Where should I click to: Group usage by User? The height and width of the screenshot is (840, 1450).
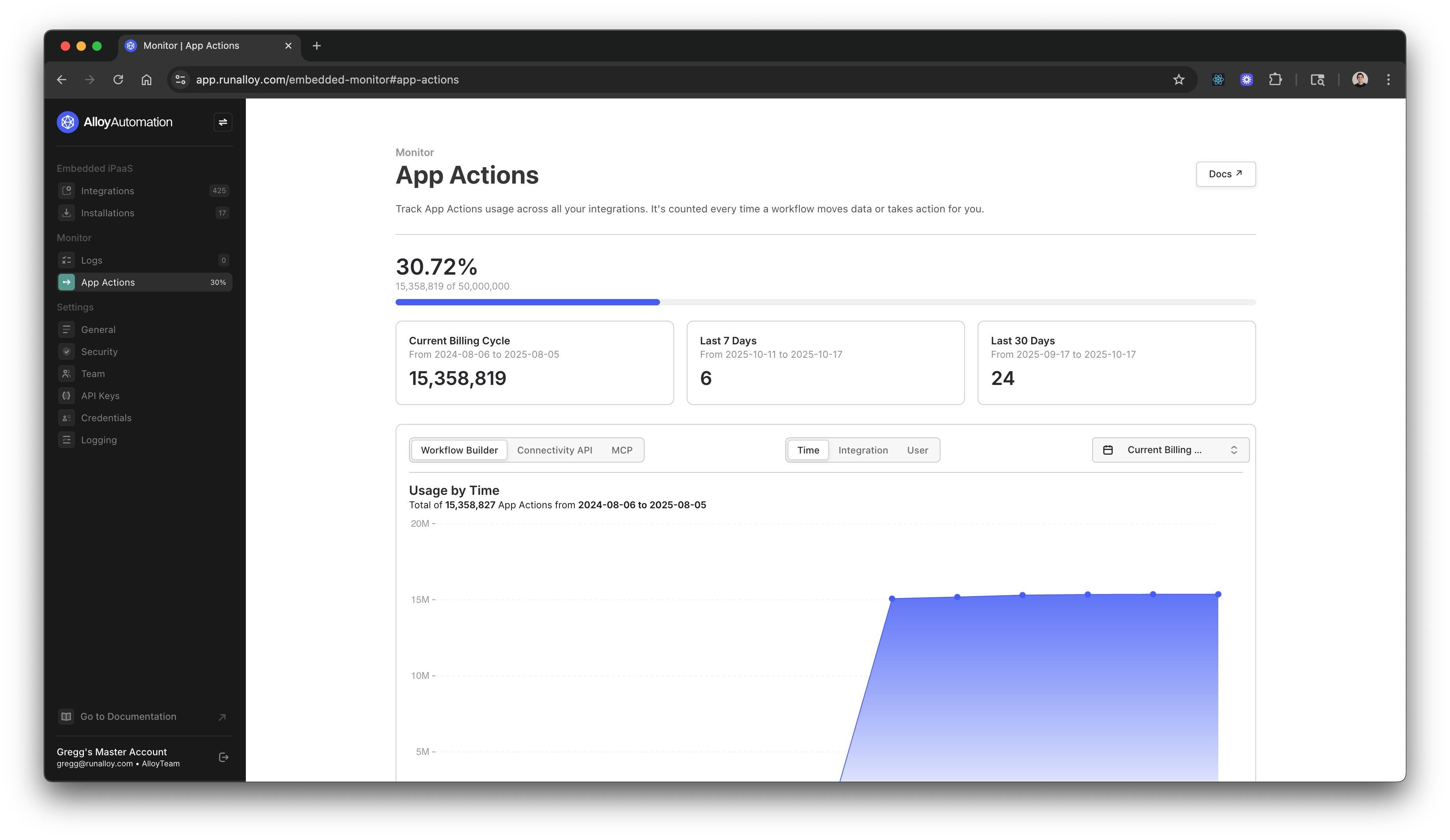click(x=917, y=450)
